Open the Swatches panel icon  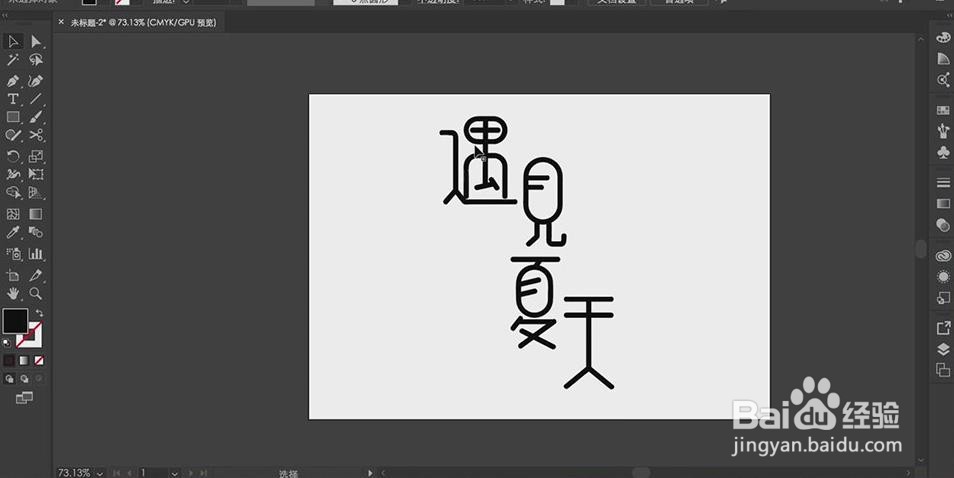click(x=943, y=110)
